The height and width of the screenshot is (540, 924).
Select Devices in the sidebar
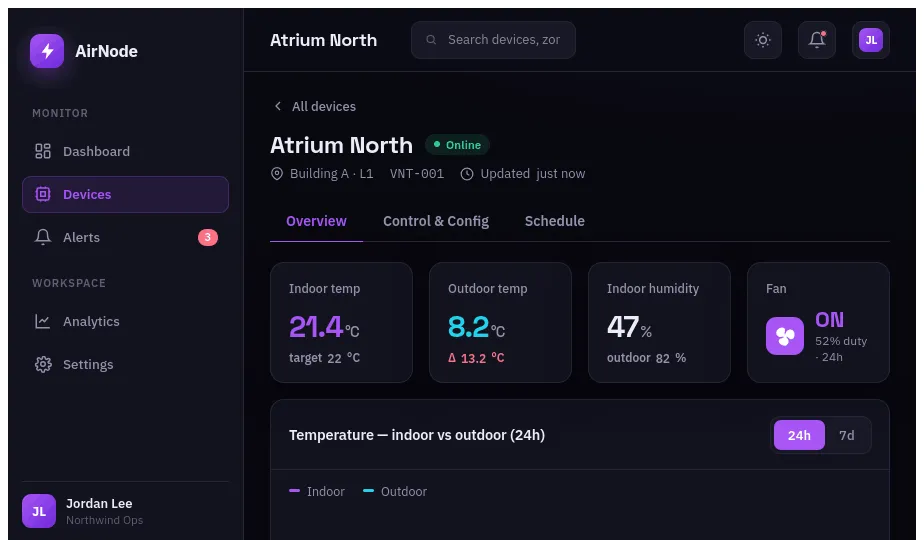click(126, 194)
